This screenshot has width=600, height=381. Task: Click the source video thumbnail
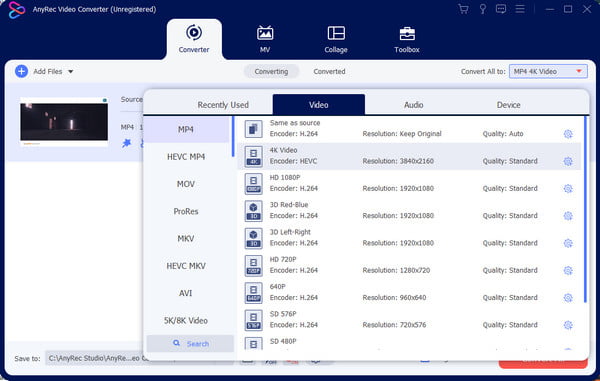click(64, 122)
